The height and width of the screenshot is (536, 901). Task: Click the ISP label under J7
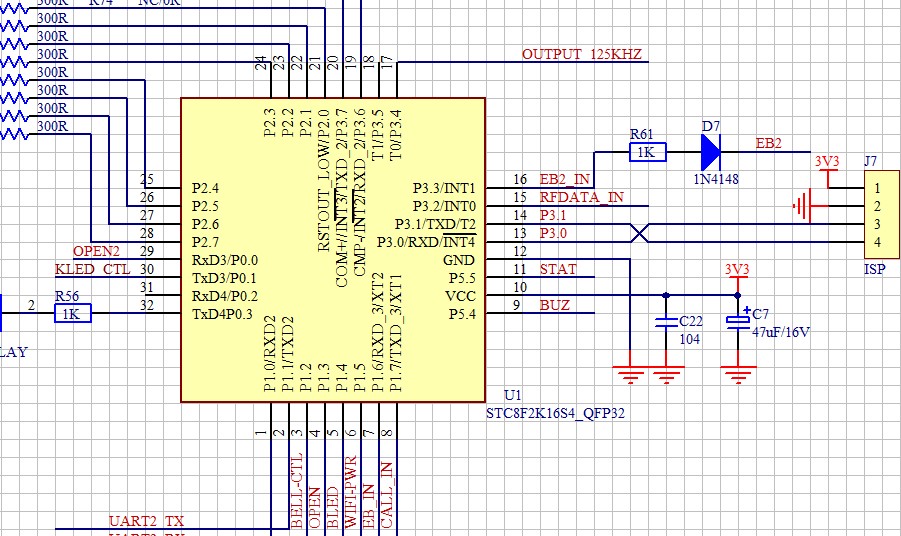point(875,269)
